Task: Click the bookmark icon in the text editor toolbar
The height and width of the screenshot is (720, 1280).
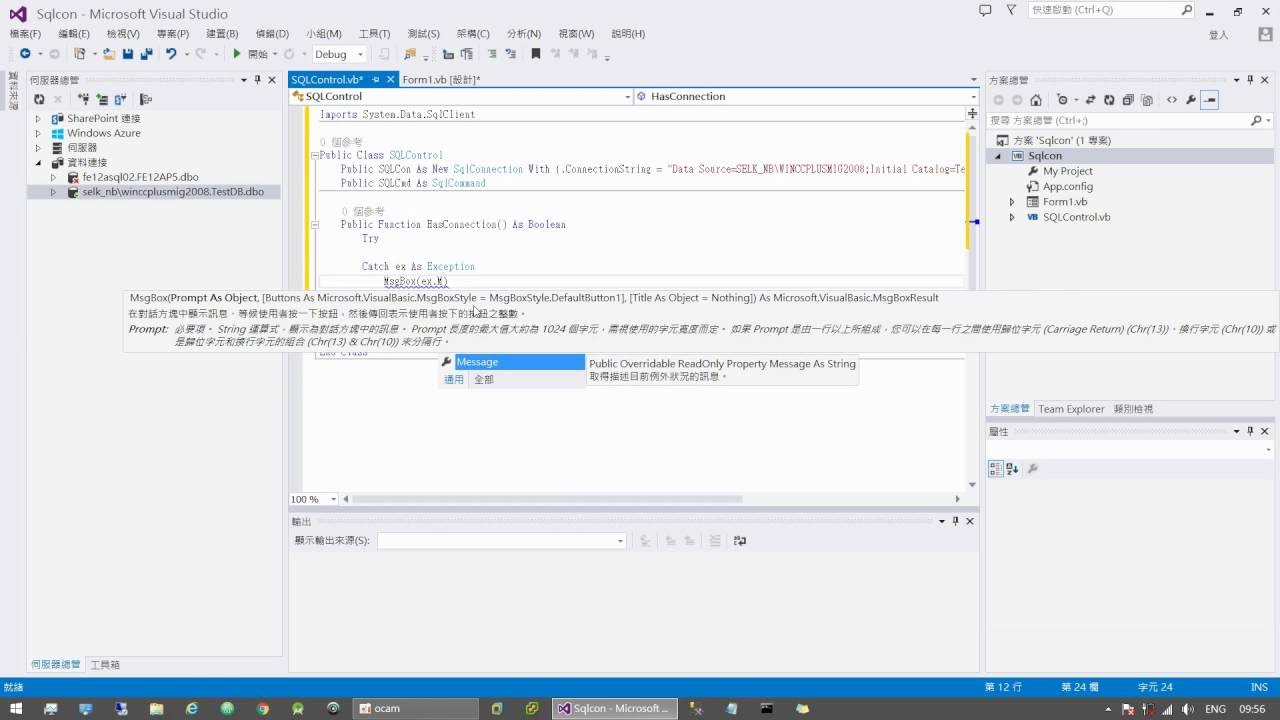Action: pyautogui.click(x=536, y=54)
